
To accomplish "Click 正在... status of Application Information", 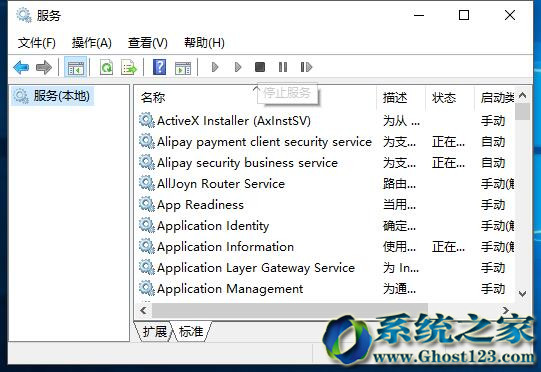I will pos(448,247).
